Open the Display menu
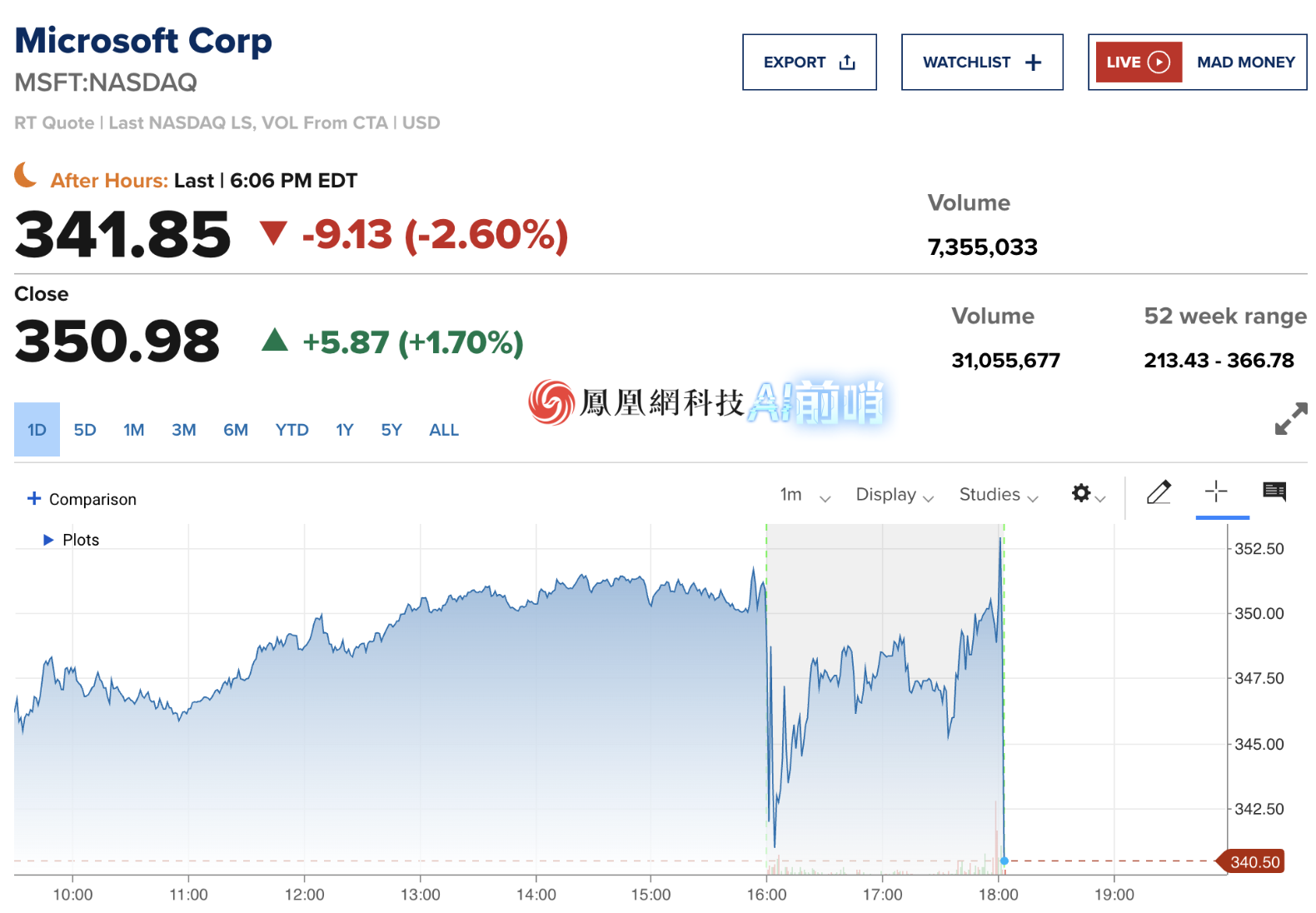The image size is (1316, 913). click(892, 494)
